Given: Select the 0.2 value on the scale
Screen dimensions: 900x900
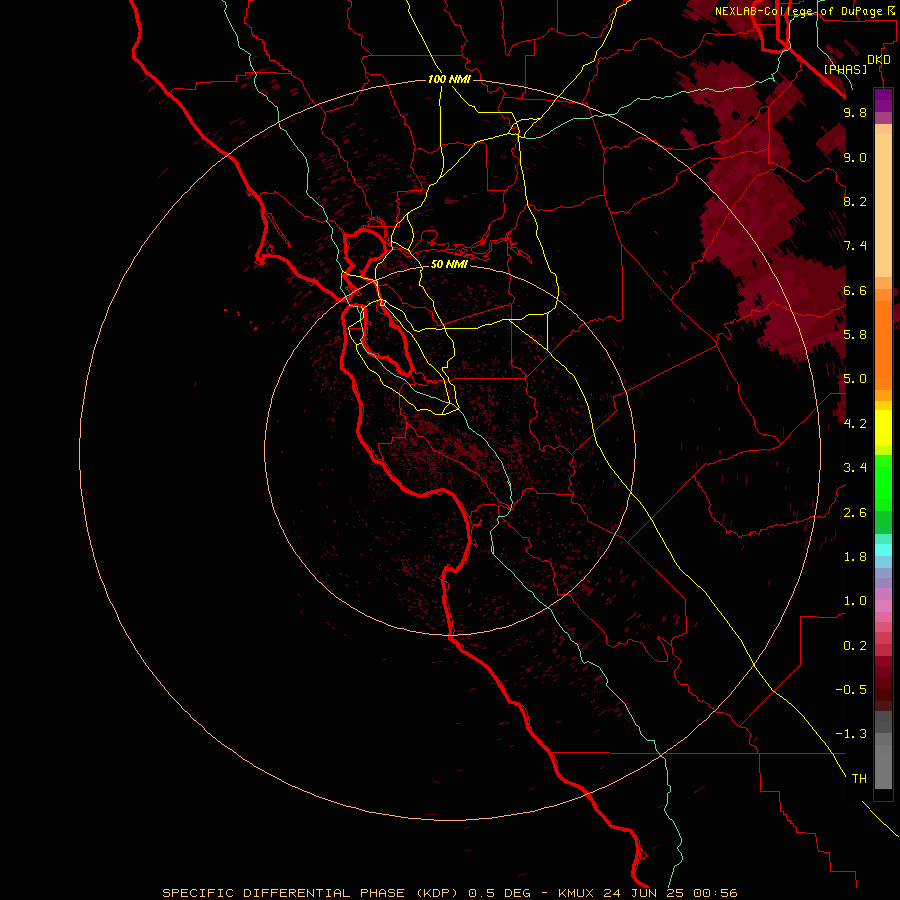Looking at the screenshot, I should (x=855, y=646).
